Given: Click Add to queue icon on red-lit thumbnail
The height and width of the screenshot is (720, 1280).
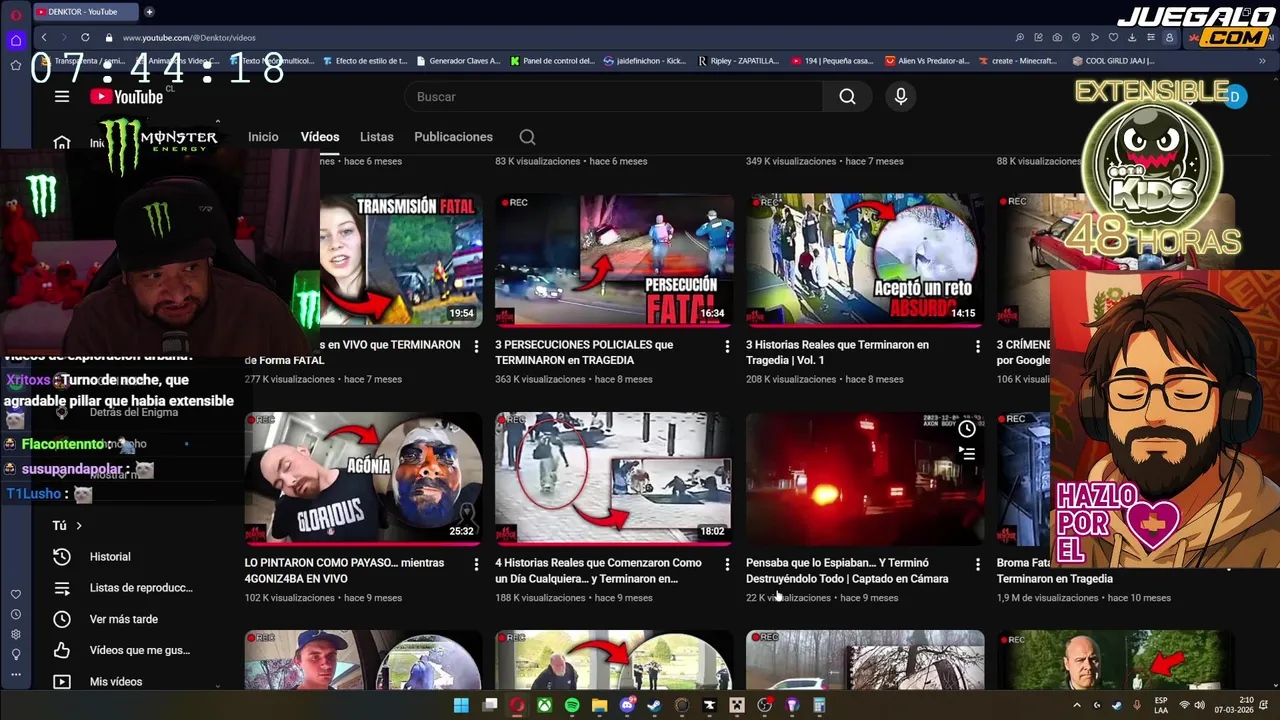Looking at the screenshot, I should coord(967,453).
